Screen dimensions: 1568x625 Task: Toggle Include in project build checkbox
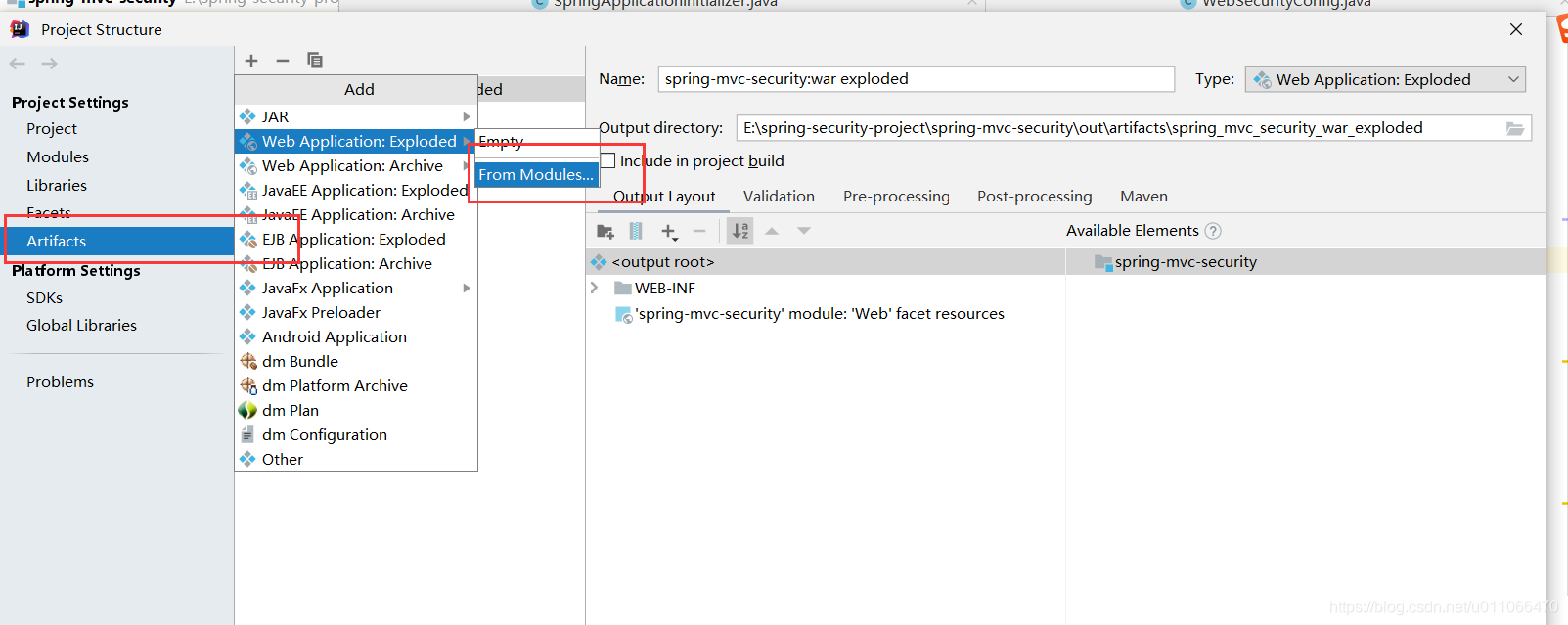(607, 160)
